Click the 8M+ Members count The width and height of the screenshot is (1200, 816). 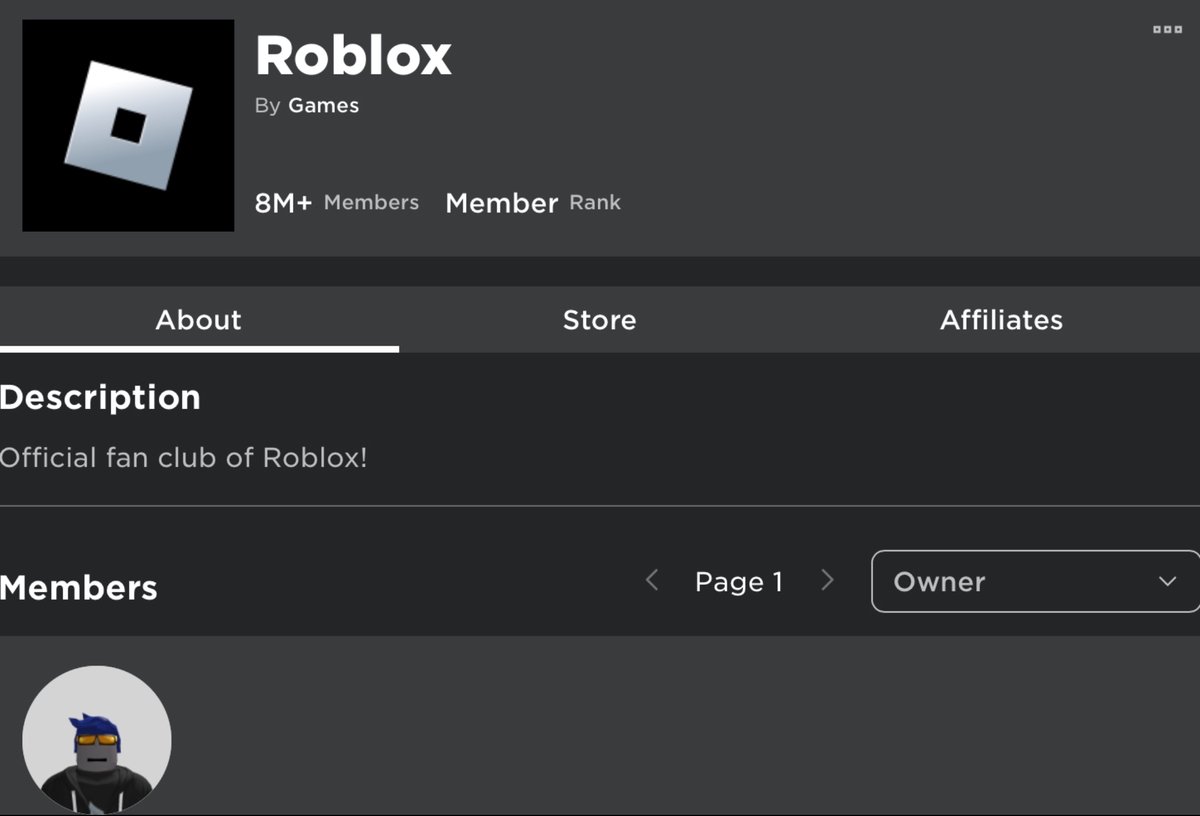337,202
